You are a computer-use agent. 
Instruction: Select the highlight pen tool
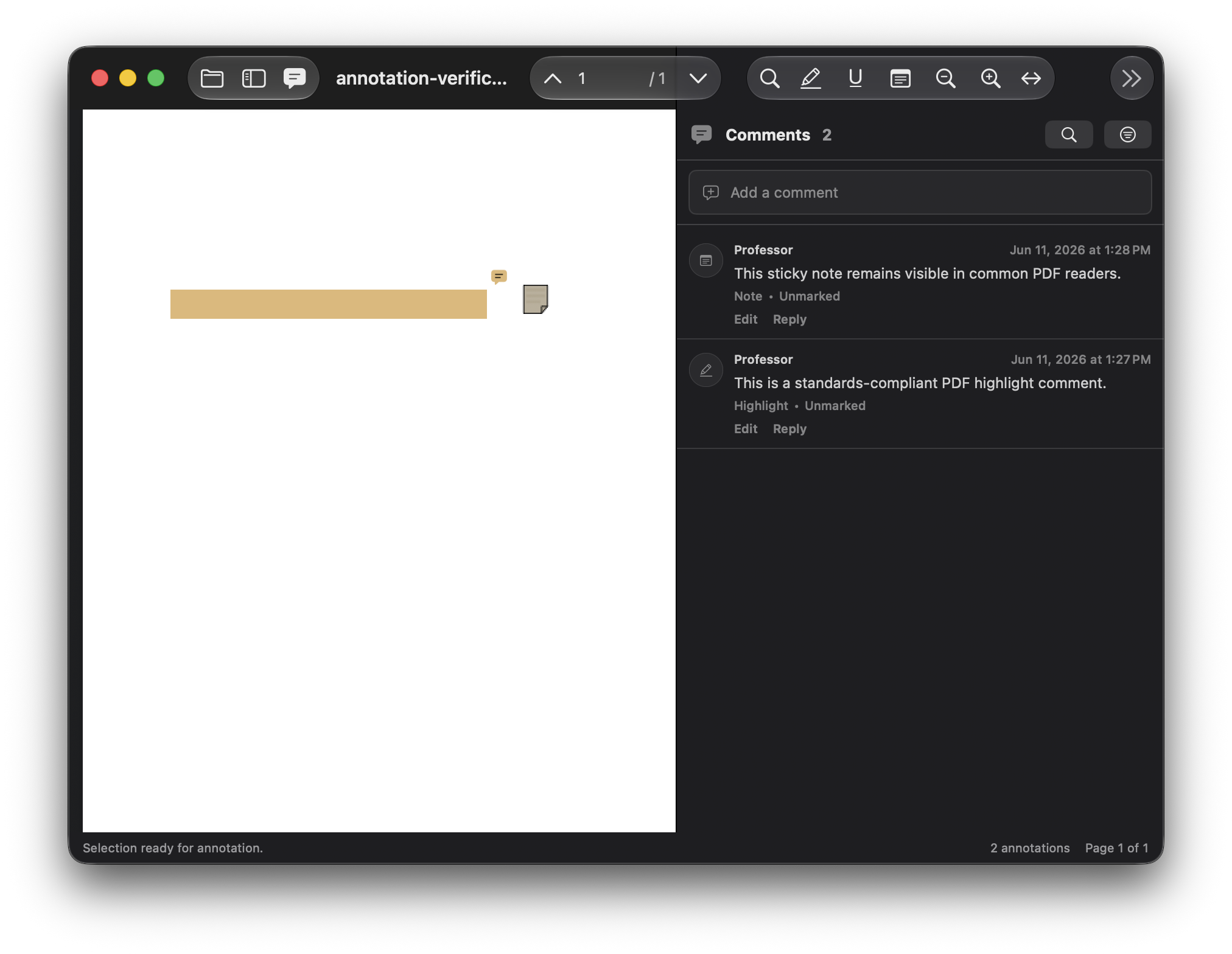[811, 78]
